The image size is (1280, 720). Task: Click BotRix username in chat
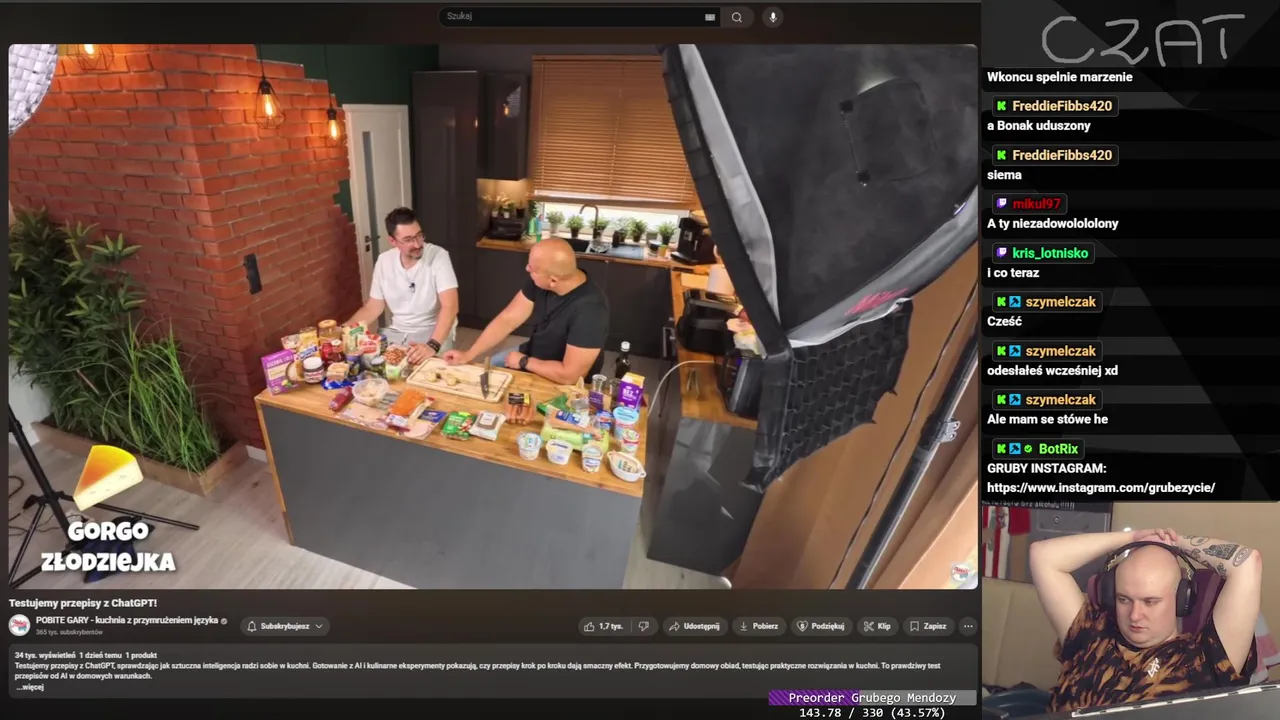pos(1058,449)
